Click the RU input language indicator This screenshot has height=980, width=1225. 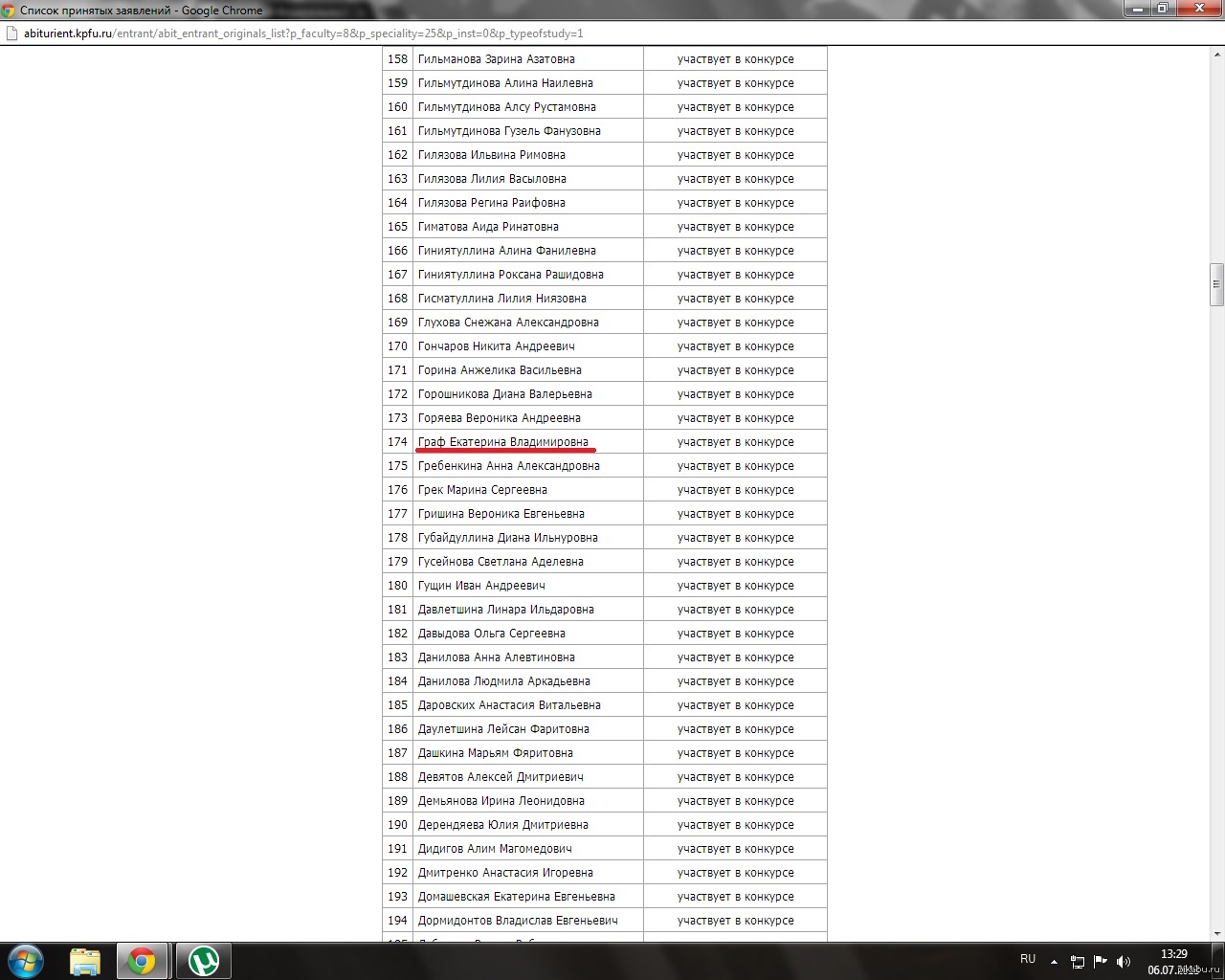pos(1028,959)
